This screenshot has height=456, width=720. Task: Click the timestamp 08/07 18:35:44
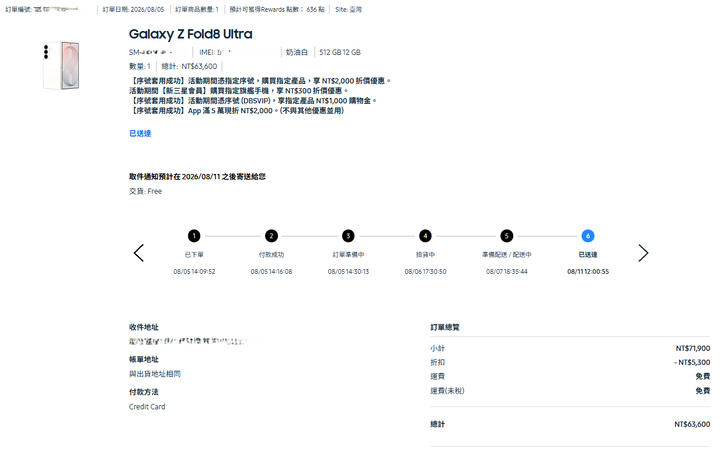pyautogui.click(x=506, y=271)
